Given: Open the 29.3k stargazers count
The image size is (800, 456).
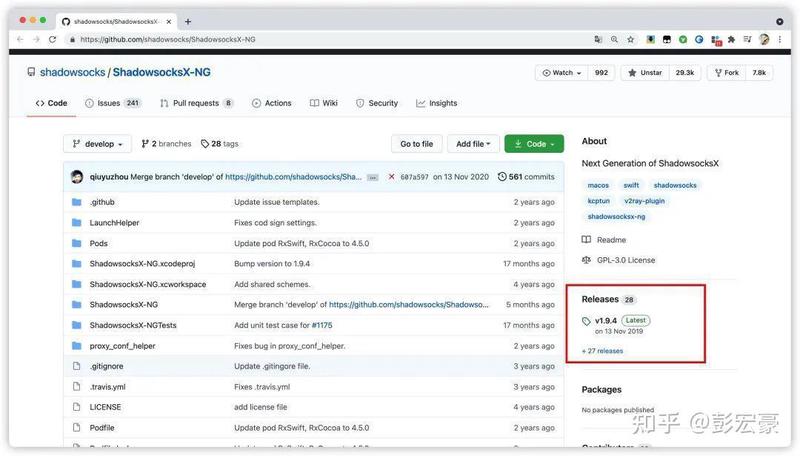Looking at the screenshot, I should tap(685, 73).
